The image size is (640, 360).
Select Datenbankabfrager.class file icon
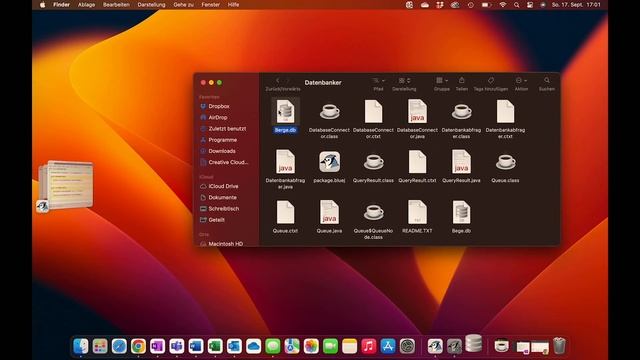click(461, 111)
